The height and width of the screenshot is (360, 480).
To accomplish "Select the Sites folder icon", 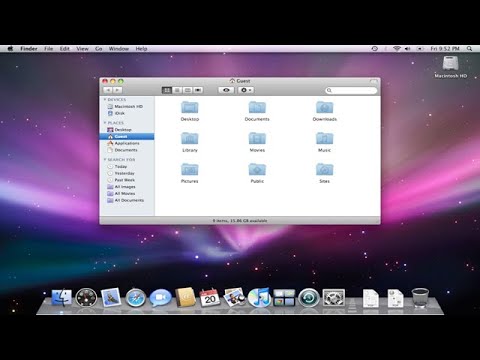I will (324, 169).
